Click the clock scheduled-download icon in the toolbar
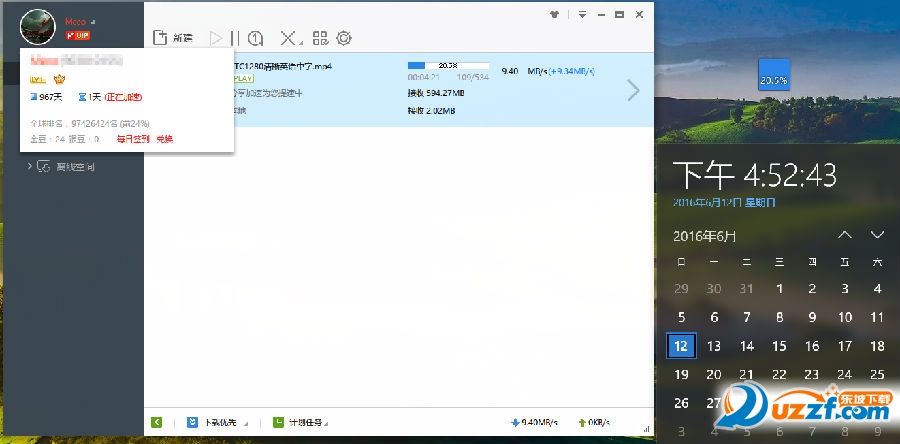The width and height of the screenshot is (900, 444). pos(256,38)
